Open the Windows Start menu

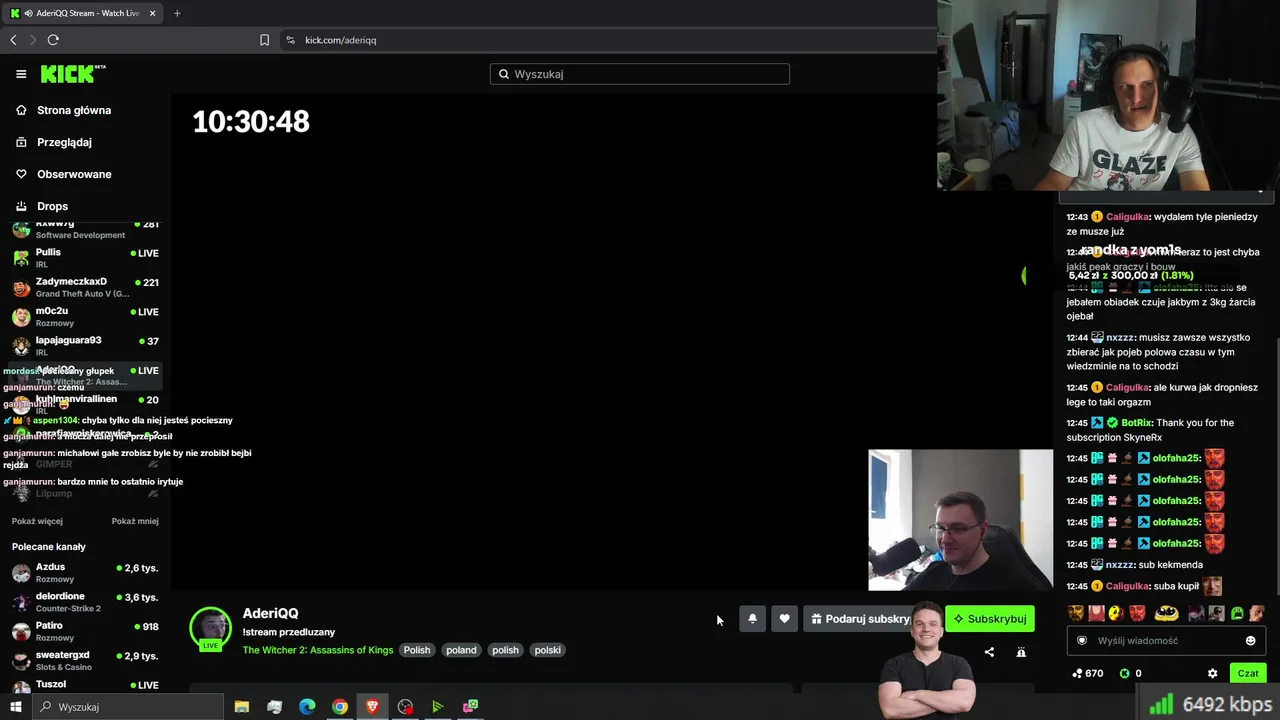click(x=15, y=707)
